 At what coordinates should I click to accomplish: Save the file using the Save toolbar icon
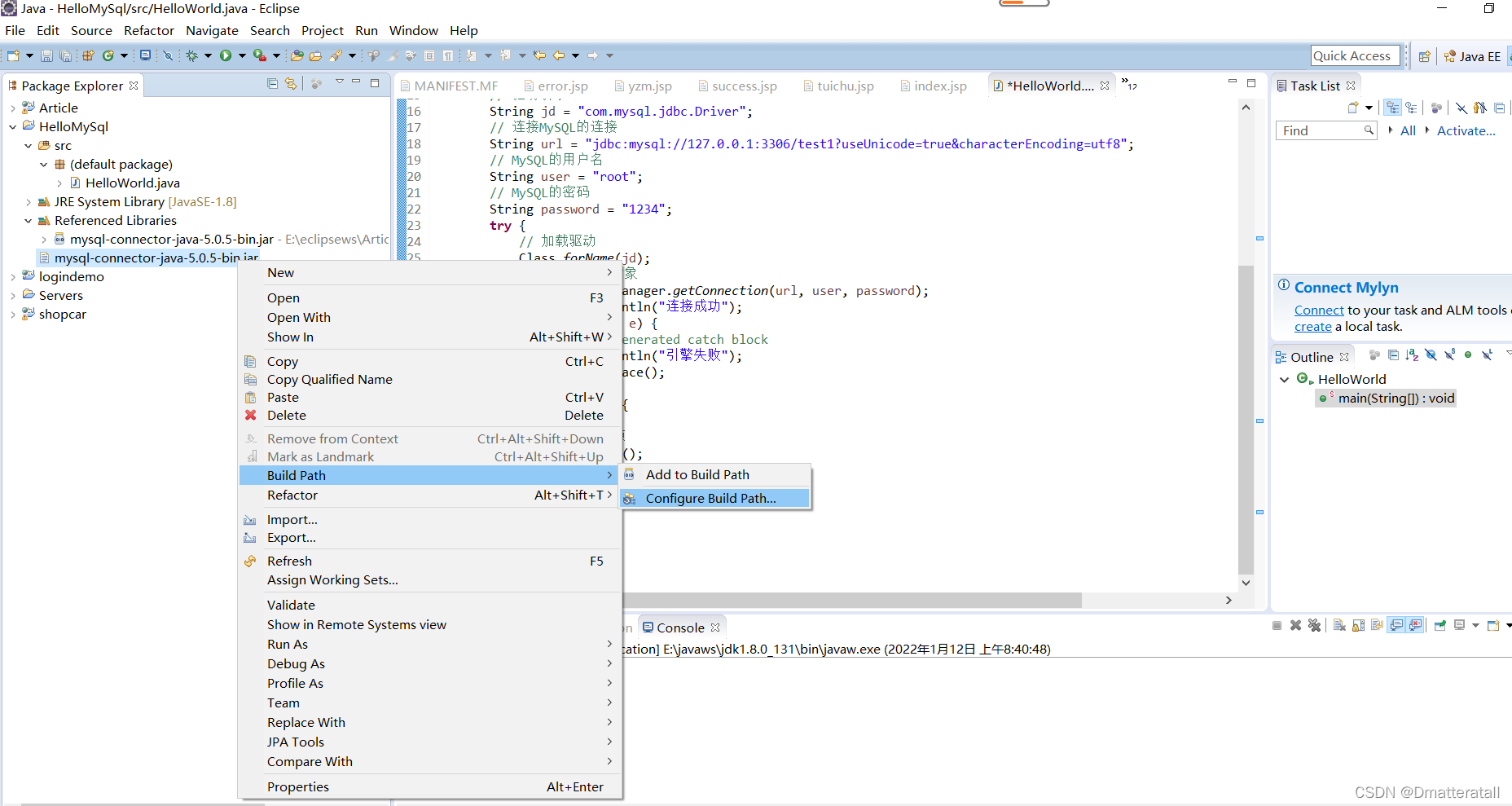click(x=46, y=55)
